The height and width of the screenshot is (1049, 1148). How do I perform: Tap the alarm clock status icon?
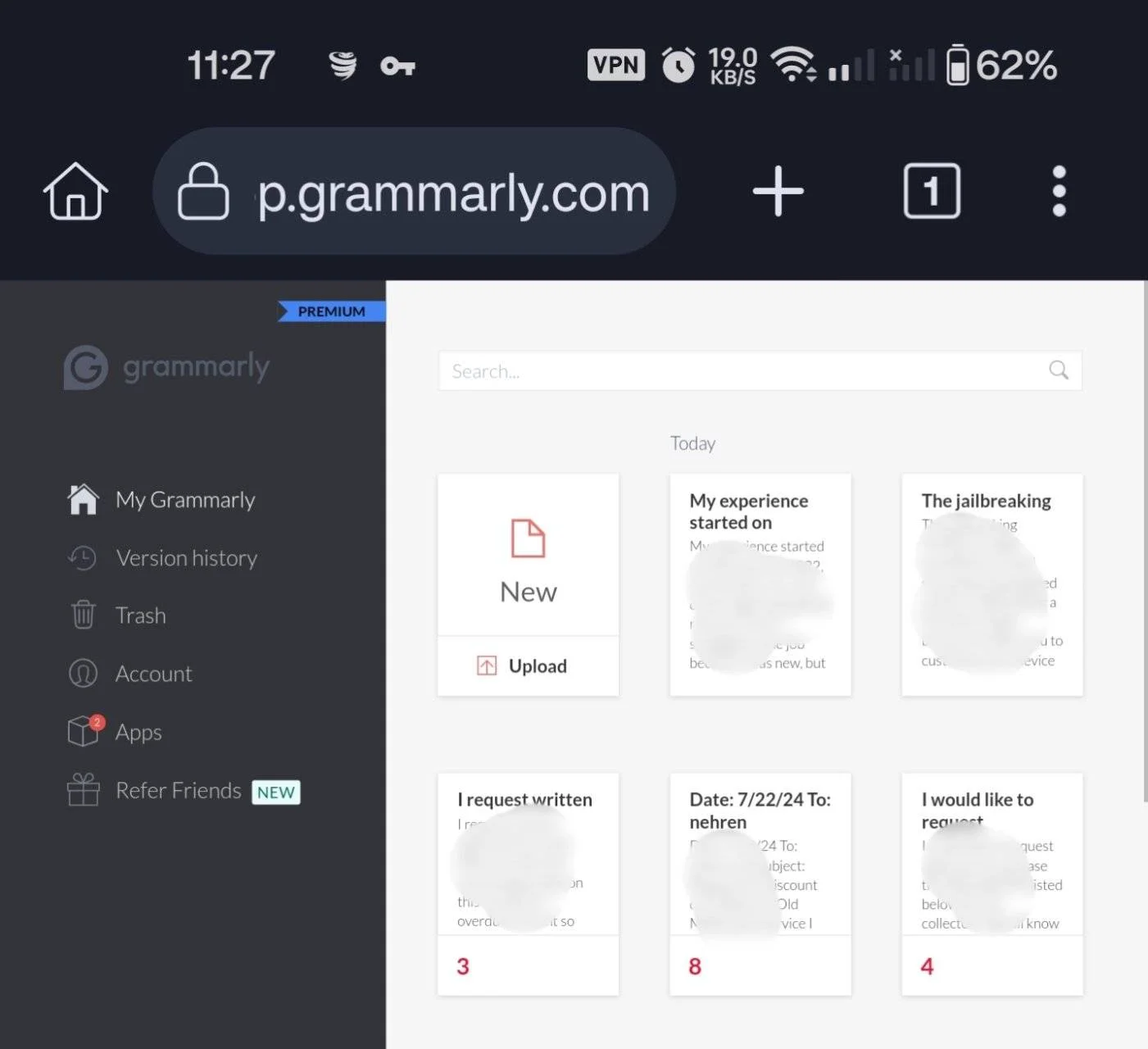[678, 65]
